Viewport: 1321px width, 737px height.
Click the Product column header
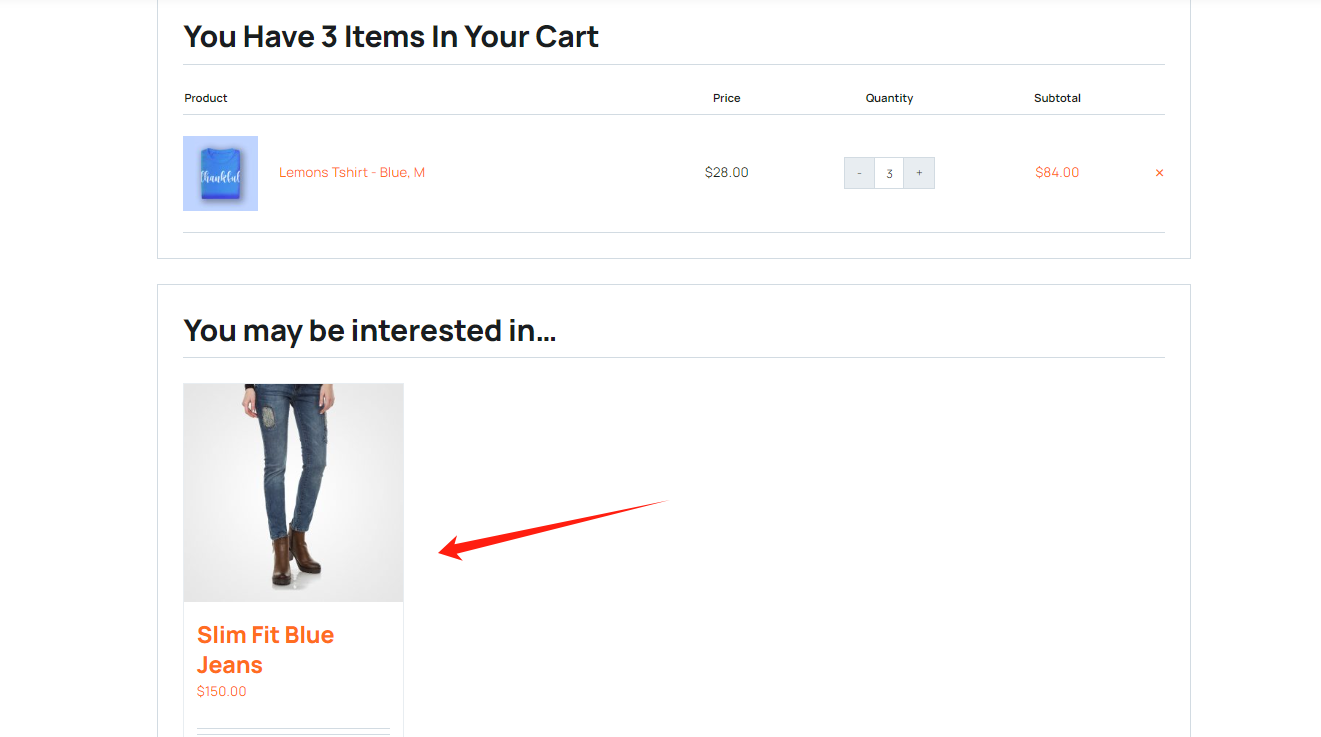[x=205, y=98]
